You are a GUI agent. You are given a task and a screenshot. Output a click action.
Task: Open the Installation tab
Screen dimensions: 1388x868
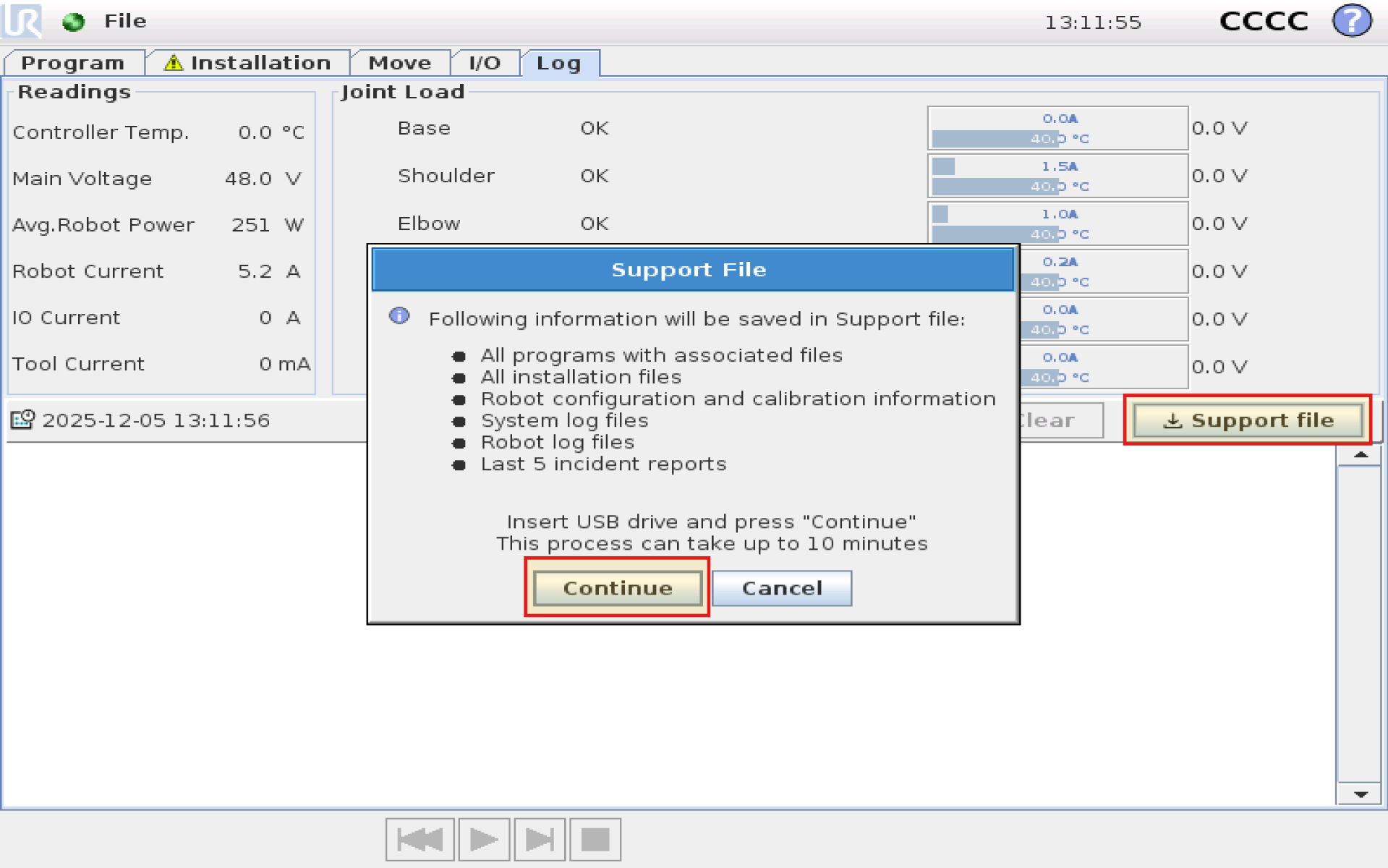(248, 63)
